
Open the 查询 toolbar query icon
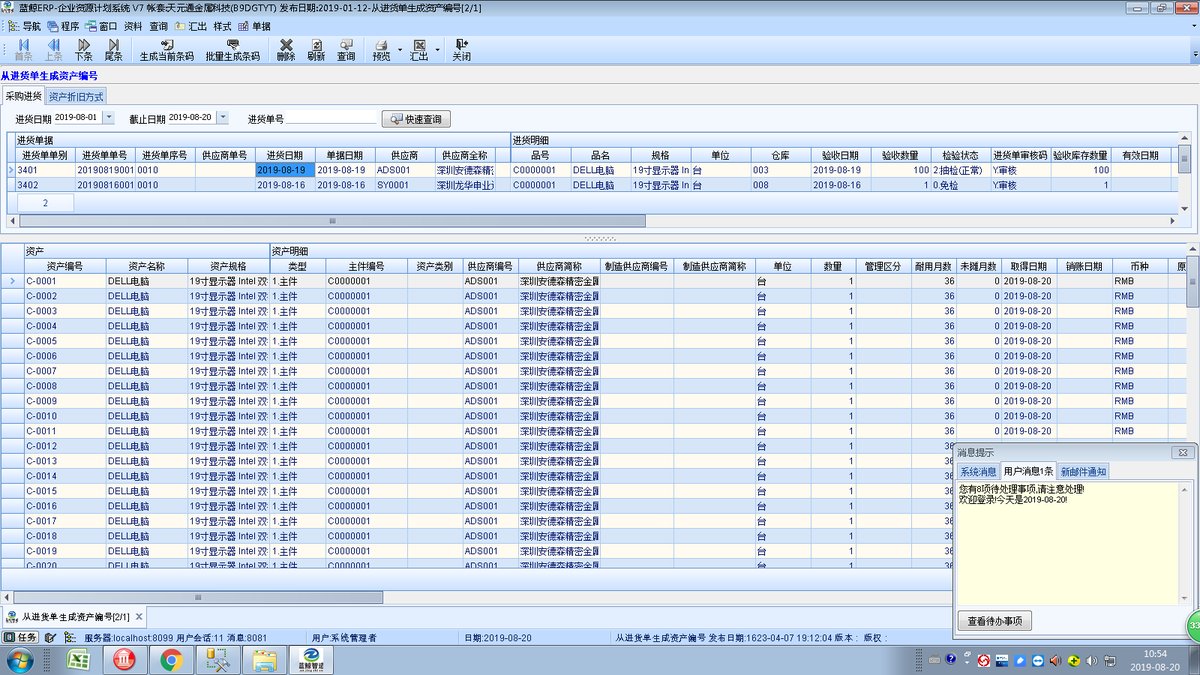click(346, 50)
